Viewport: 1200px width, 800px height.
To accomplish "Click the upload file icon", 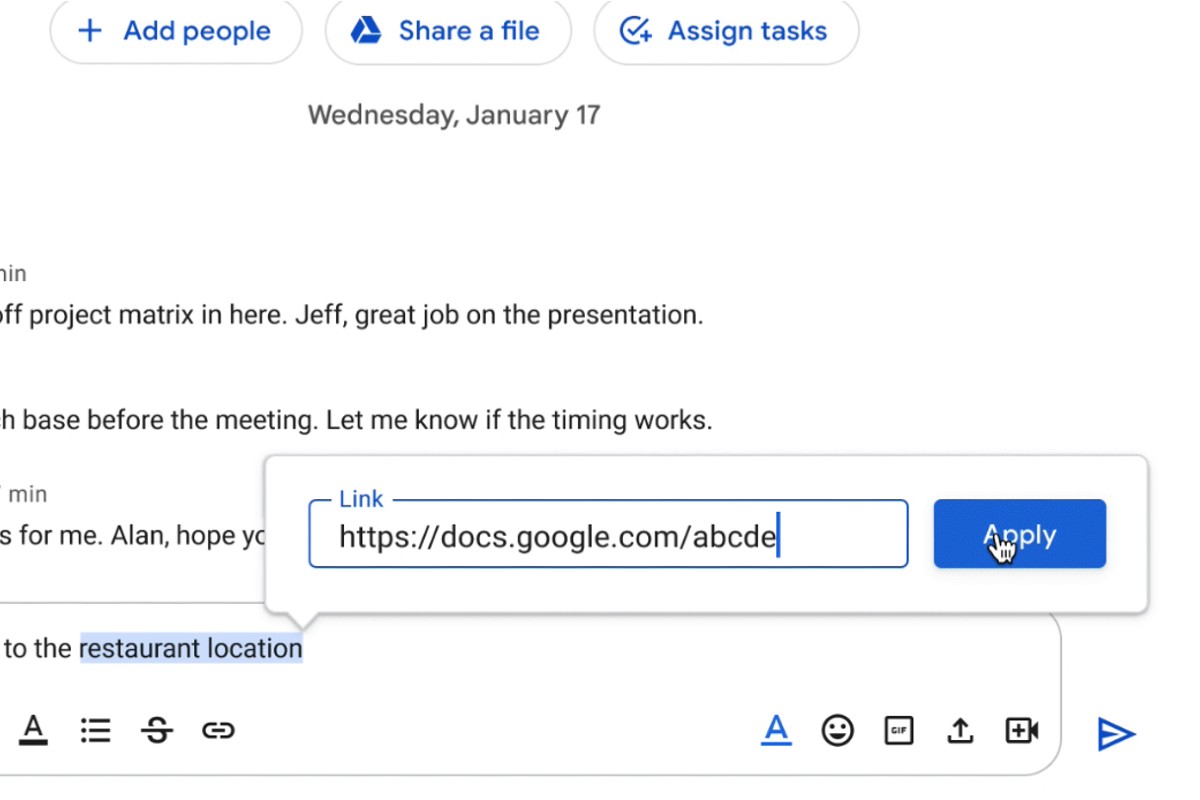I will click(960, 731).
